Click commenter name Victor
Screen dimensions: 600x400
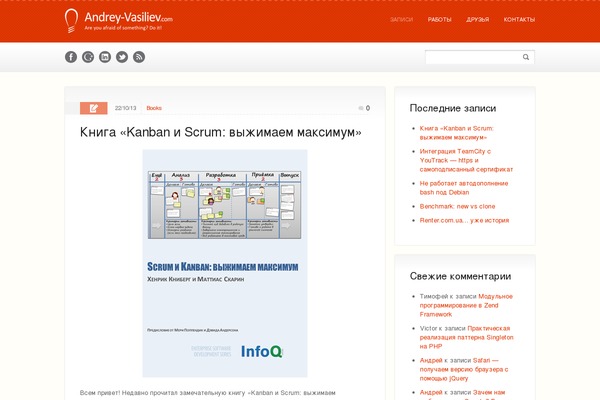click(x=429, y=328)
